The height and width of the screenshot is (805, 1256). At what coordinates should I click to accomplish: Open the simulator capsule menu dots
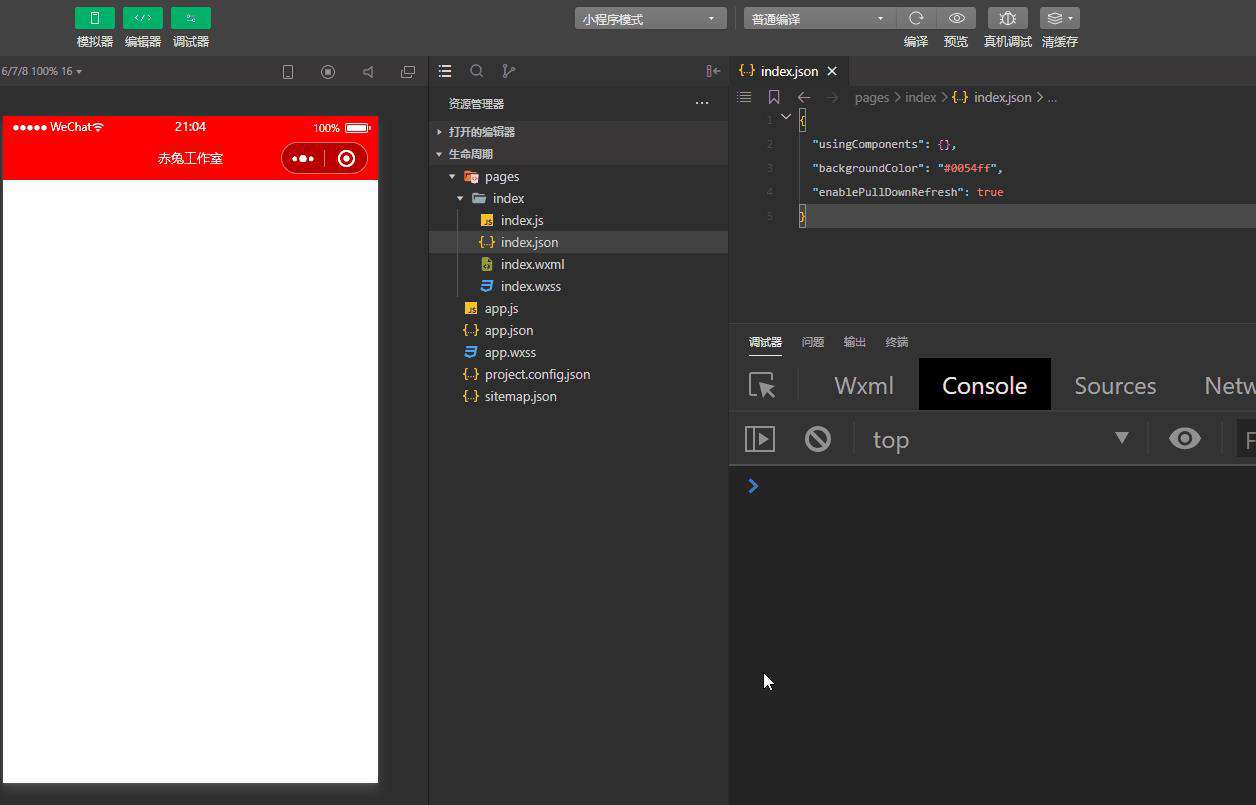click(x=303, y=158)
